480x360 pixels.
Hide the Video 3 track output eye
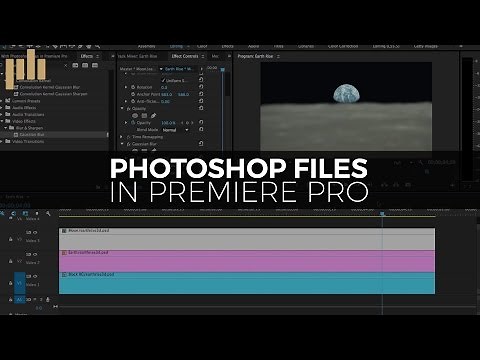tap(35, 232)
